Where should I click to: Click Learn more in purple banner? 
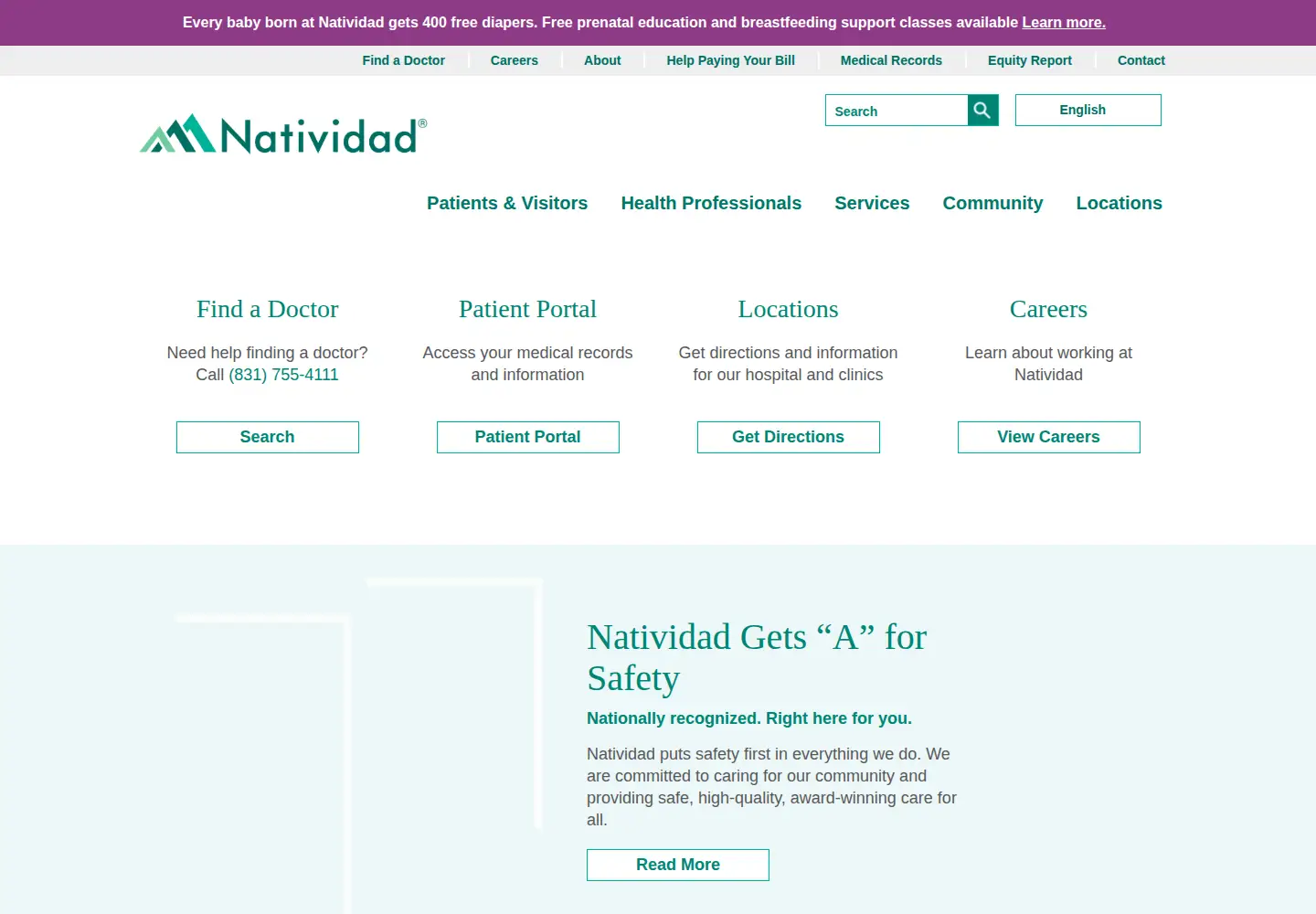click(1064, 22)
